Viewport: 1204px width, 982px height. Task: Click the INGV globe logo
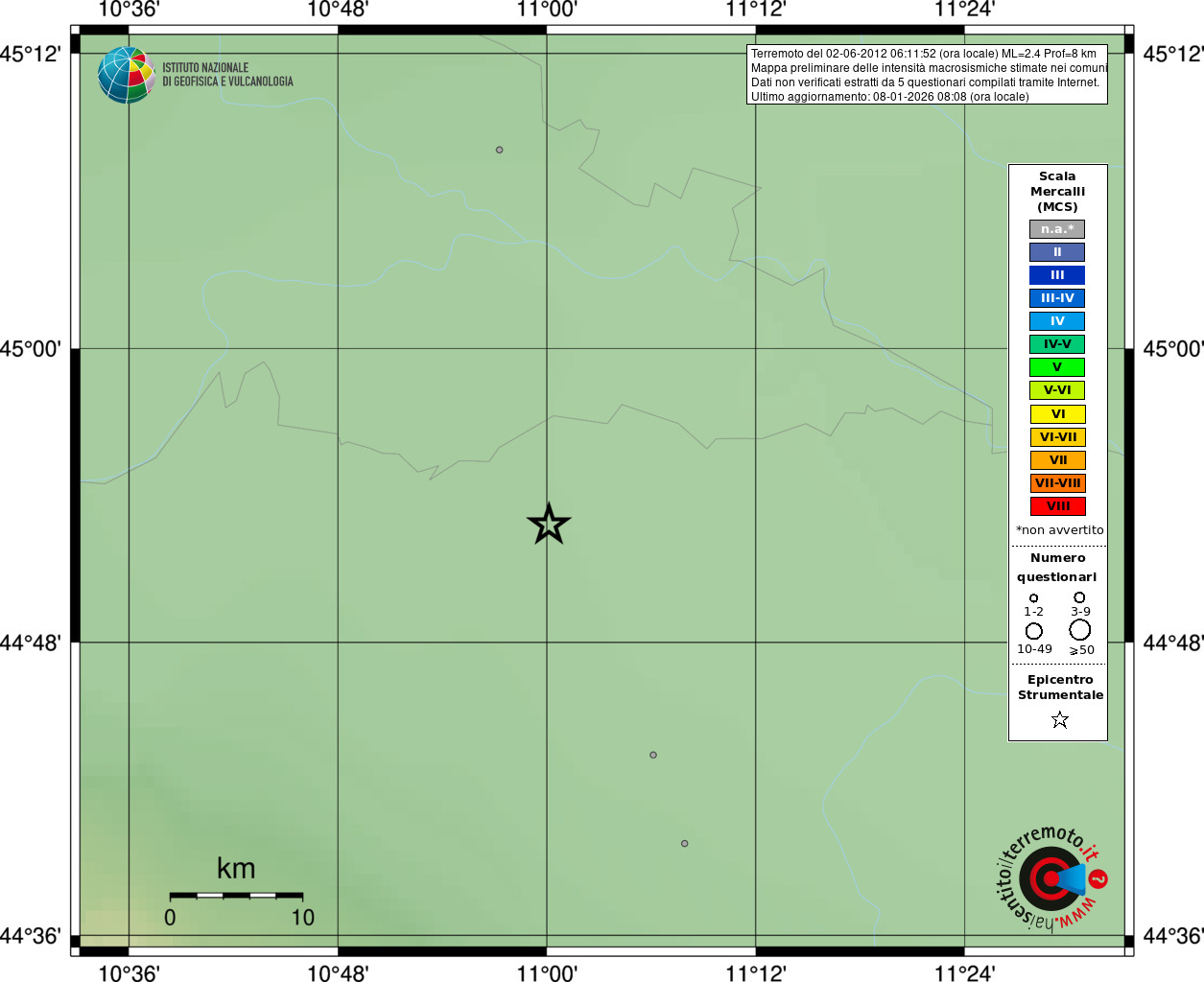pyautogui.click(x=127, y=75)
